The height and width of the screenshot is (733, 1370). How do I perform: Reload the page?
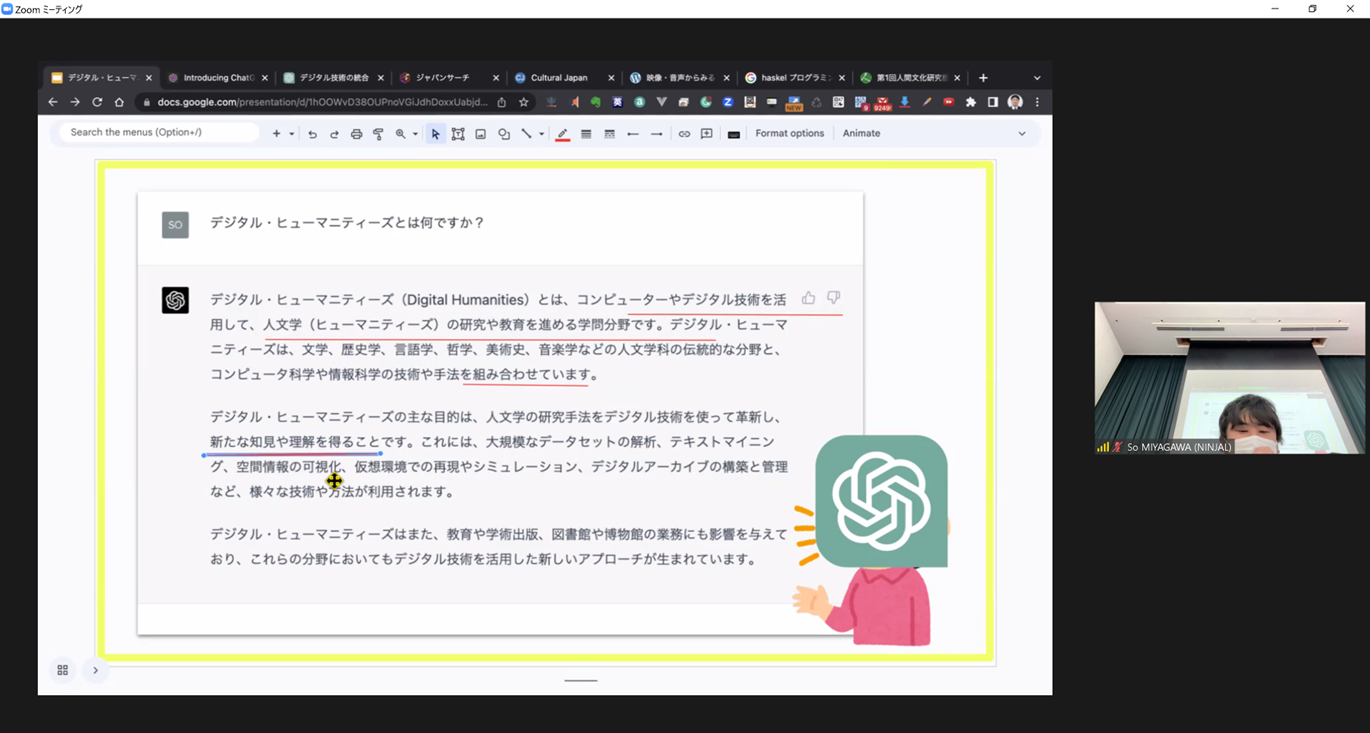click(x=97, y=102)
